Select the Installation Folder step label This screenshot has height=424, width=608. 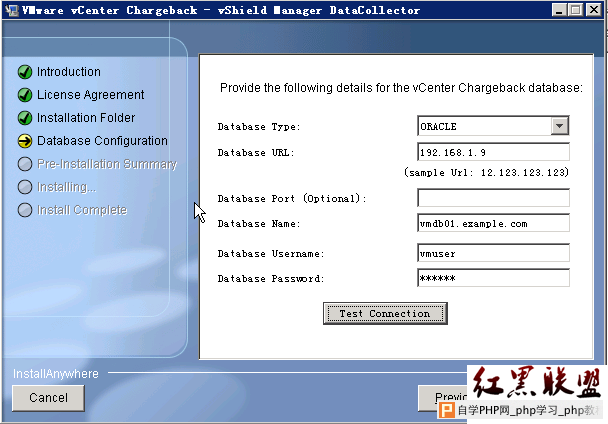coord(86,118)
